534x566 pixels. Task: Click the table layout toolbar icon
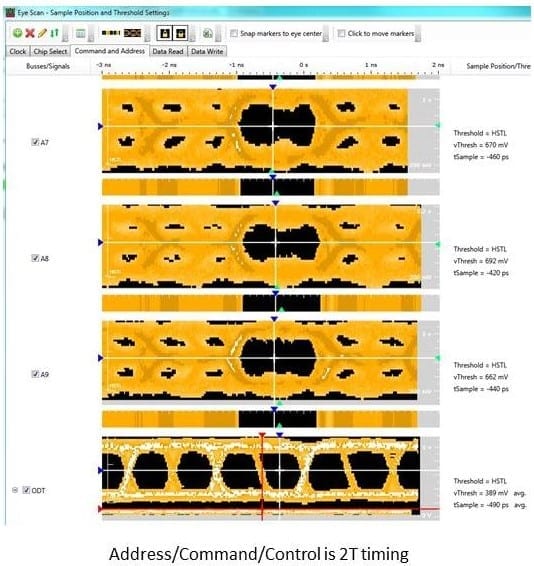click(81, 33)
